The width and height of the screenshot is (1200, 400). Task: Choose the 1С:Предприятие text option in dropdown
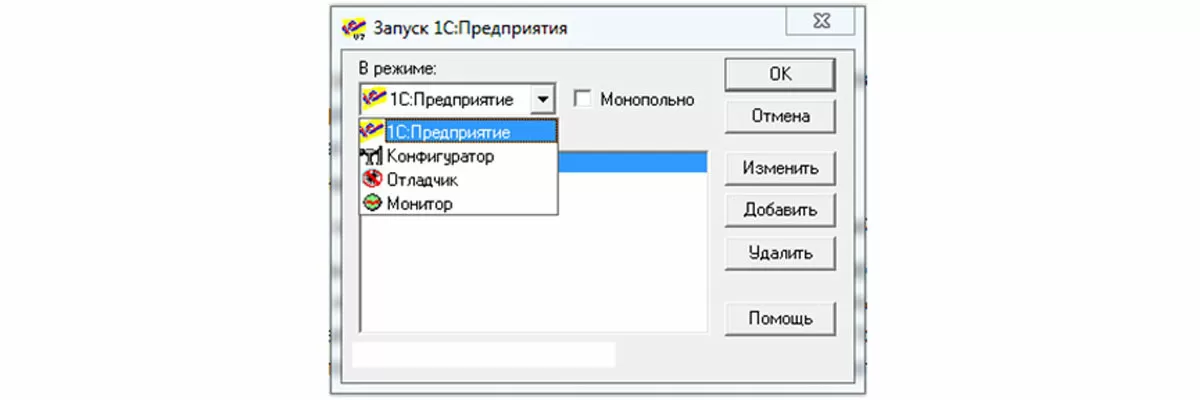[x=448, y=131]
